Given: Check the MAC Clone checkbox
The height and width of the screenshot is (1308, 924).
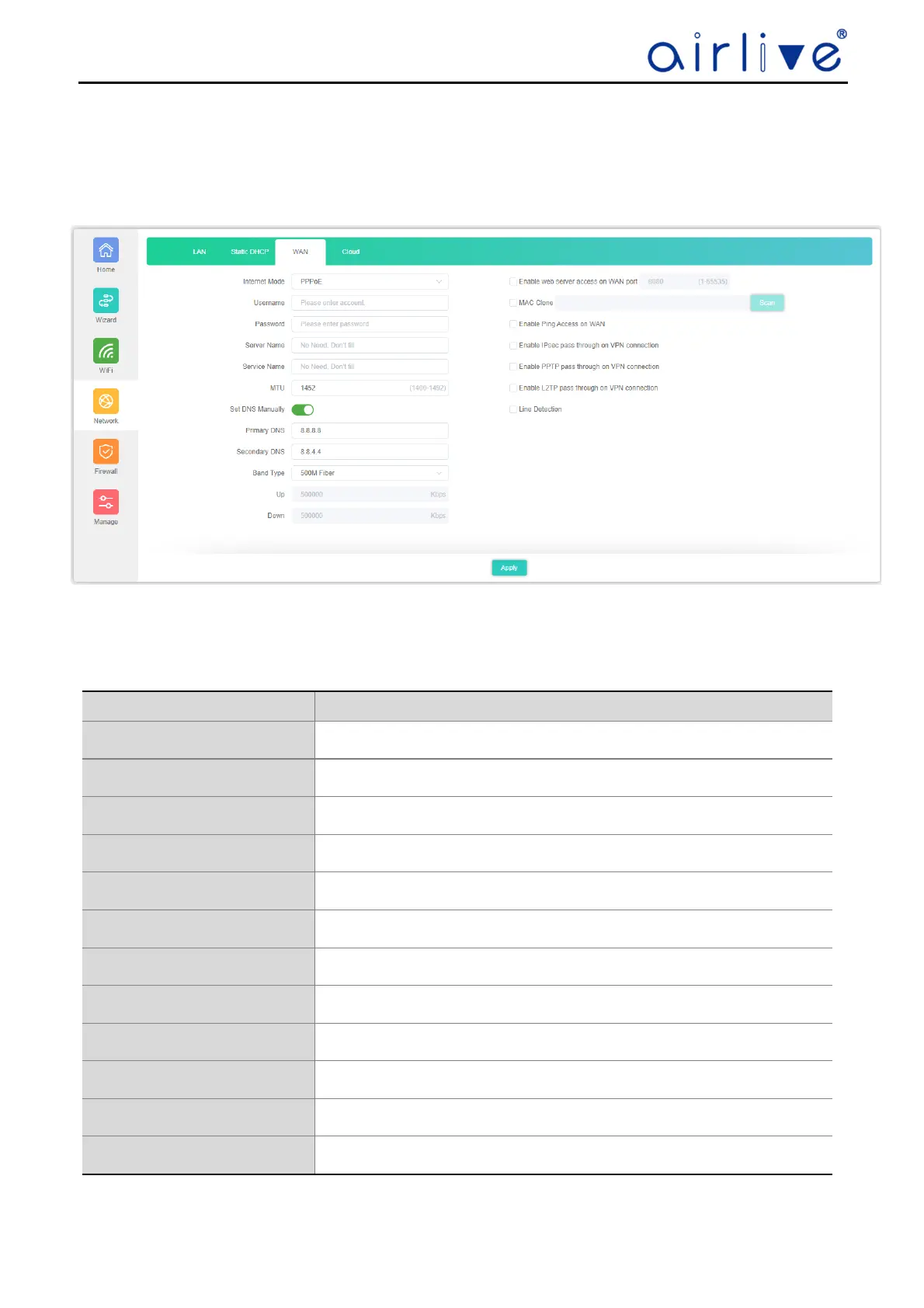Looking at the screenshot, I should pyautogui.click(x=513, y=303).
